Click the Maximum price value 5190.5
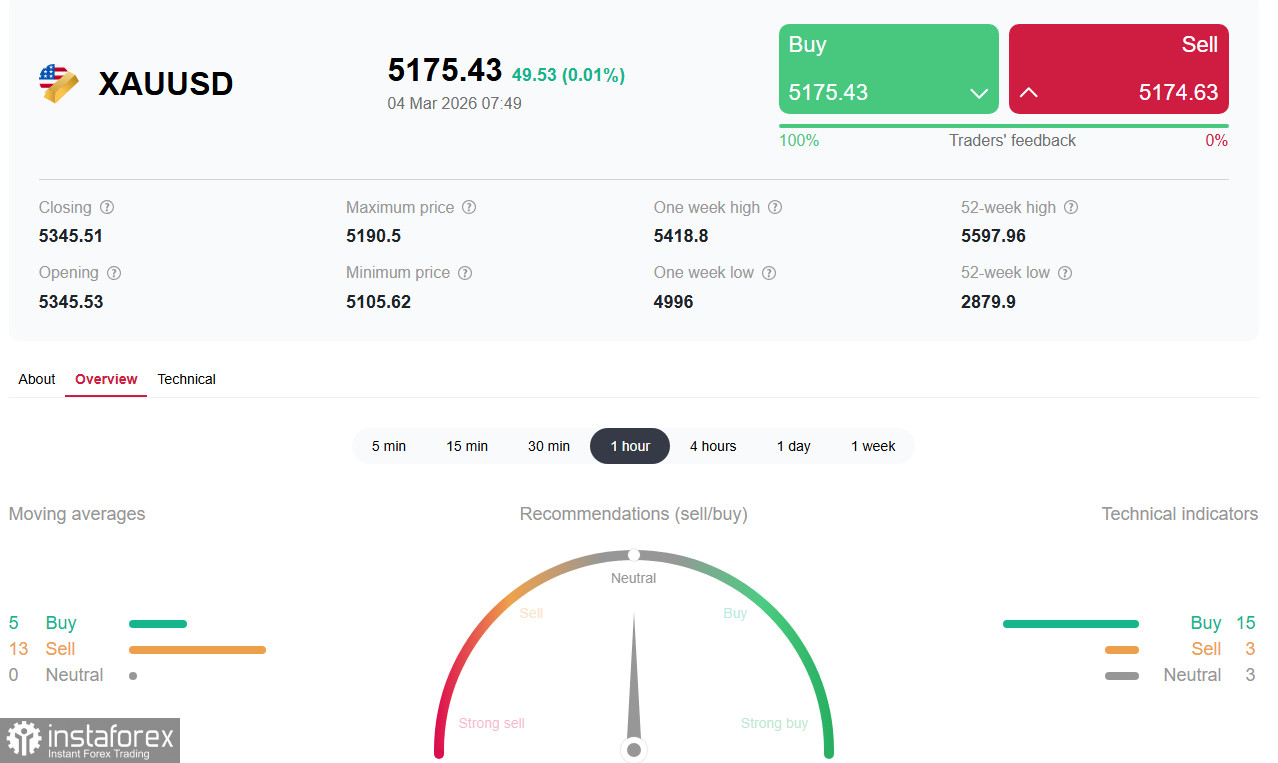 coord(374,236)
